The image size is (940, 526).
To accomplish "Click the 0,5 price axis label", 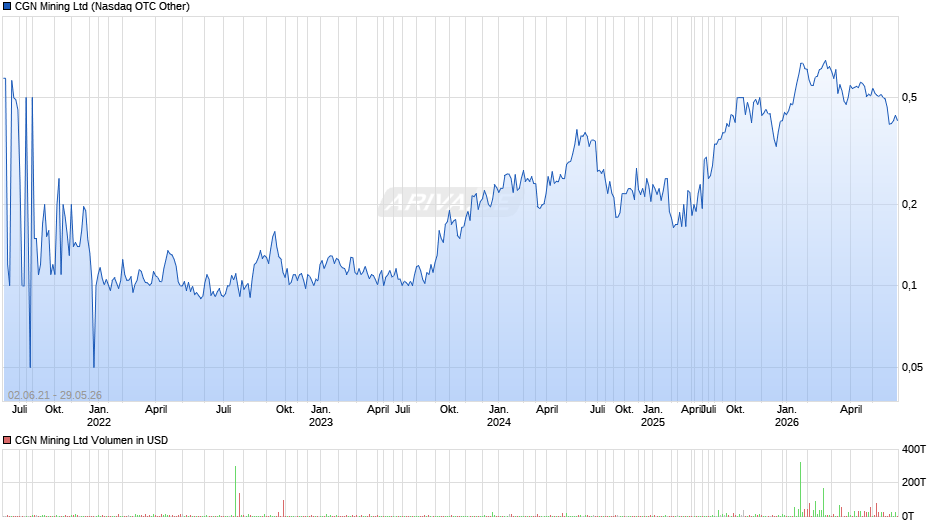I will pyautogui.click(x=909, y=97).
